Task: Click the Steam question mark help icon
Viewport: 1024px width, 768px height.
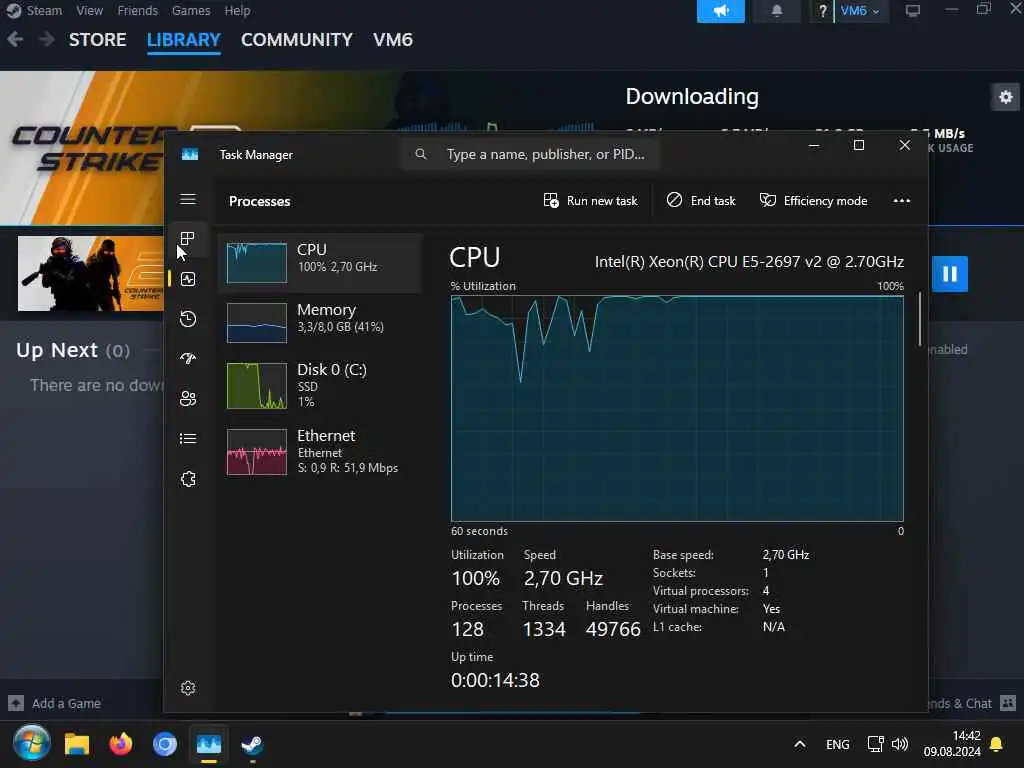Action: pyautogui.click(x=822, y=11)
